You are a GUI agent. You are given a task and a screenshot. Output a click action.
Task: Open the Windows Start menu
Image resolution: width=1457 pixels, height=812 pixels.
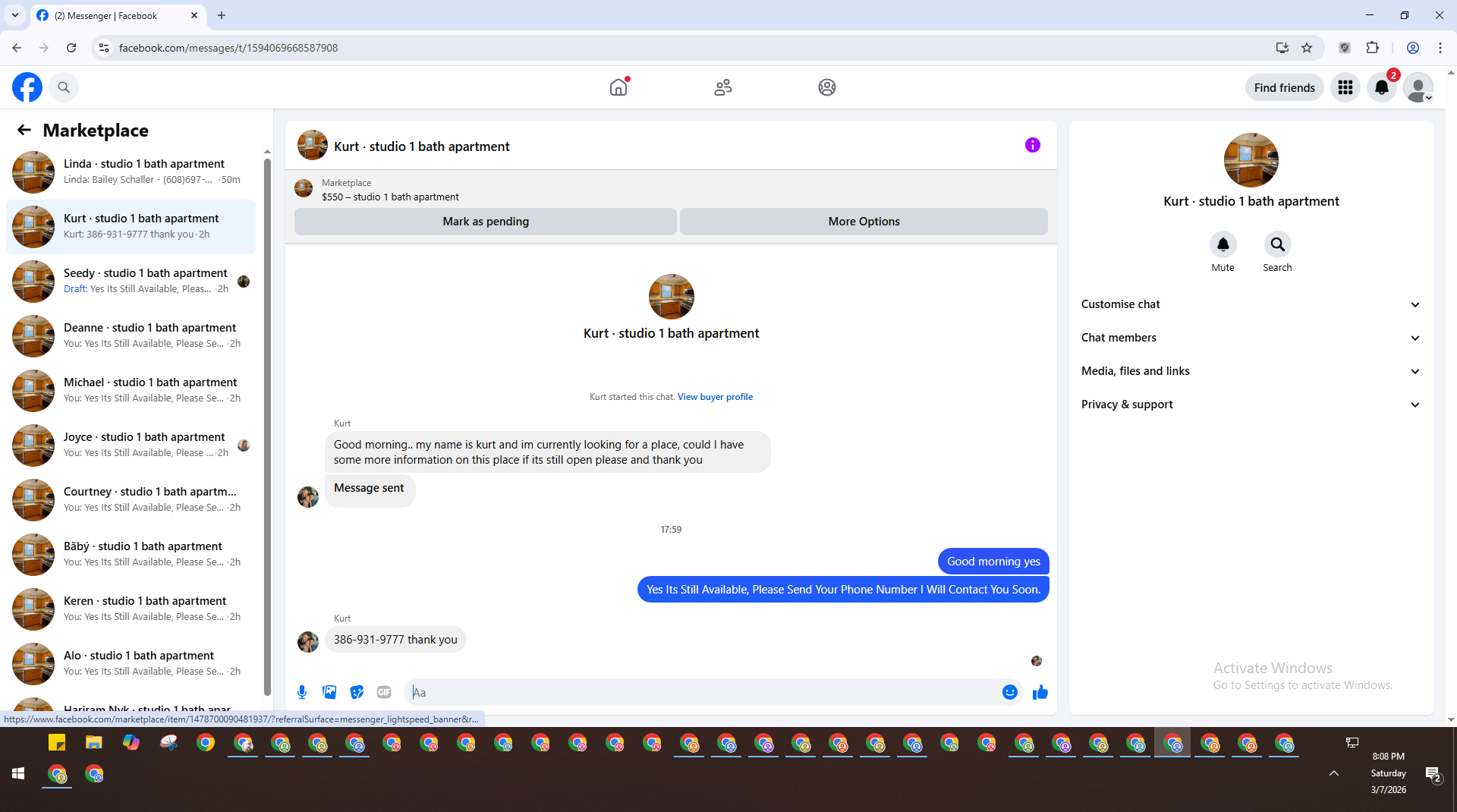(x=18, y=773)
